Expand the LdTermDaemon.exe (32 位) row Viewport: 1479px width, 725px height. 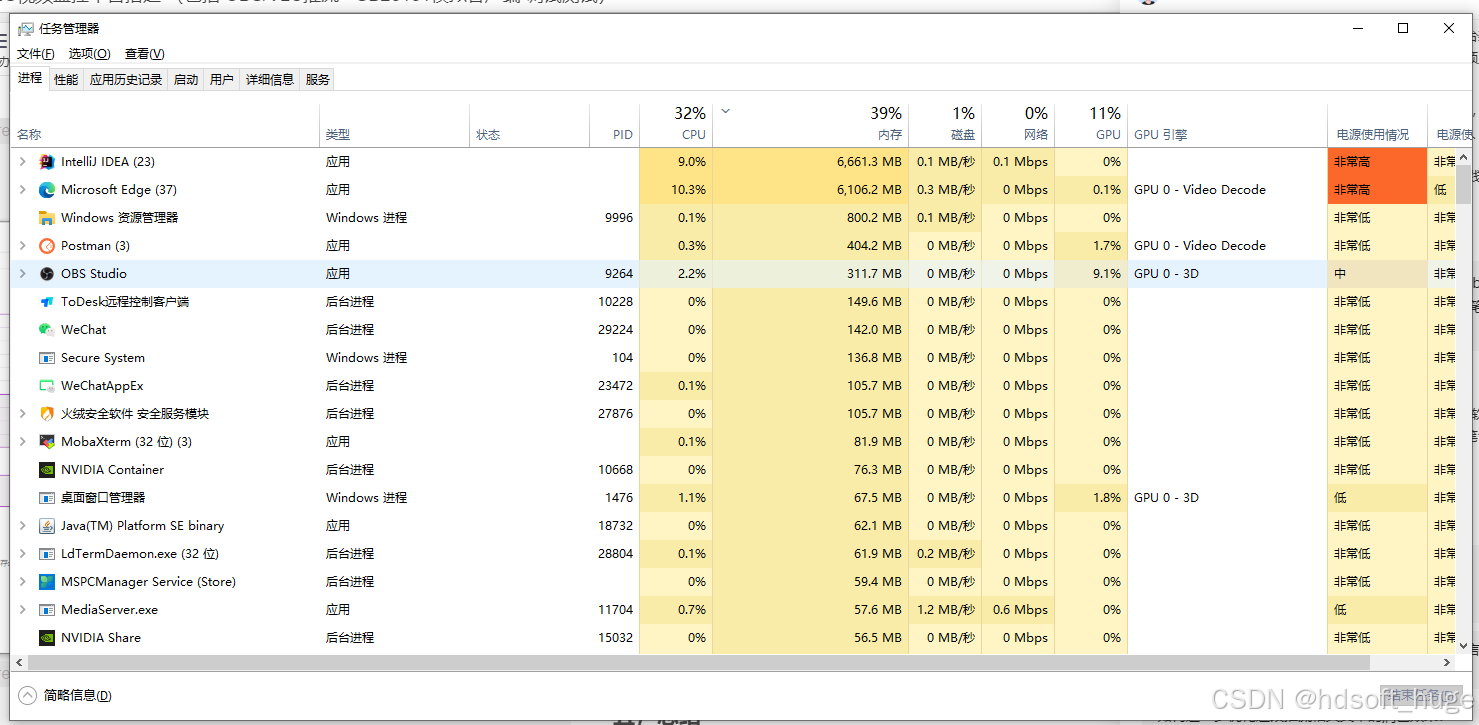click(22, 553)
